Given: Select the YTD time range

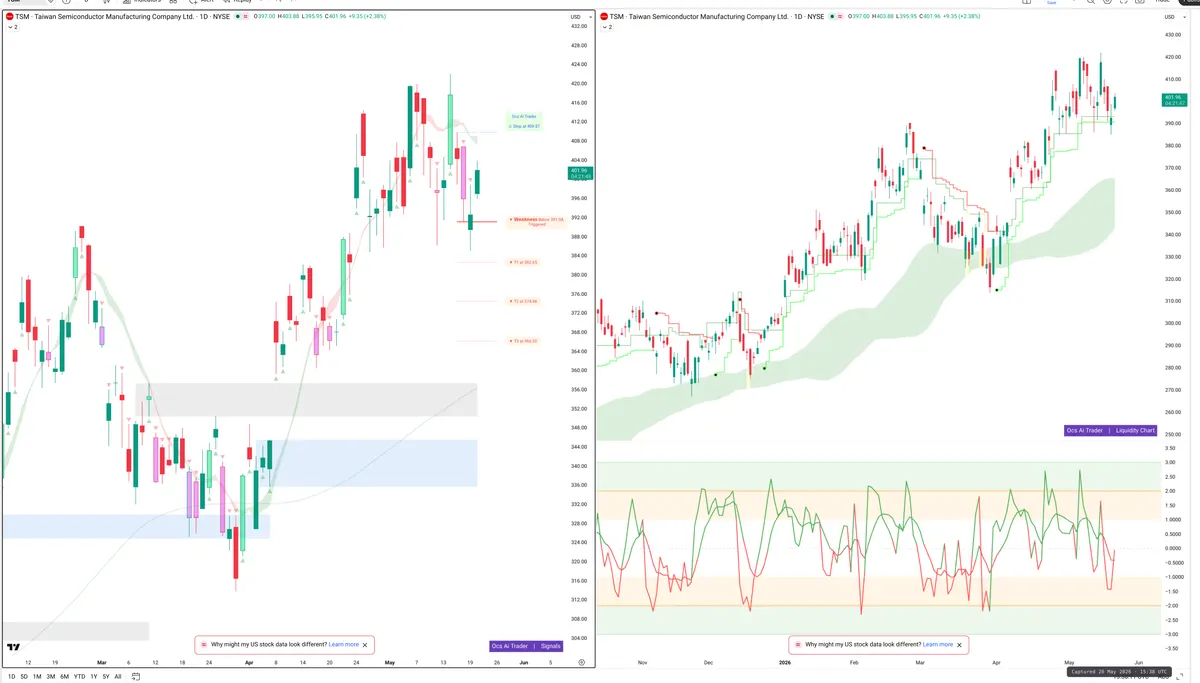Looking at the screenshot, I should tap(79, 677).
